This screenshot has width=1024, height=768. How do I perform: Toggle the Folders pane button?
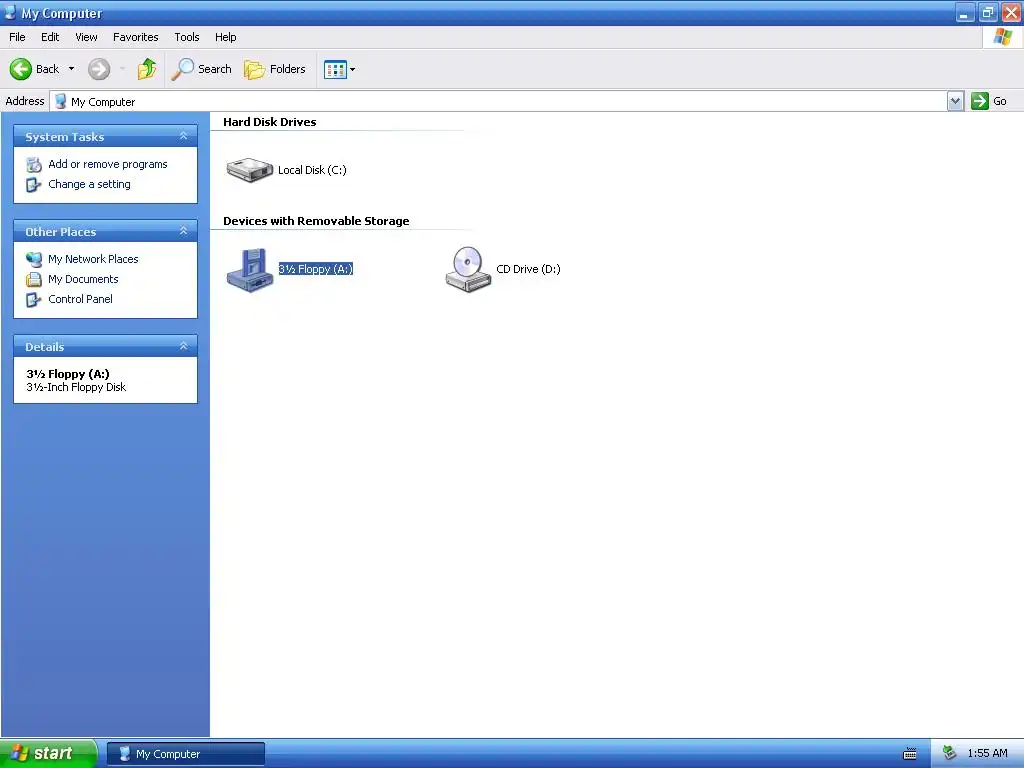(x=274, y=69)
